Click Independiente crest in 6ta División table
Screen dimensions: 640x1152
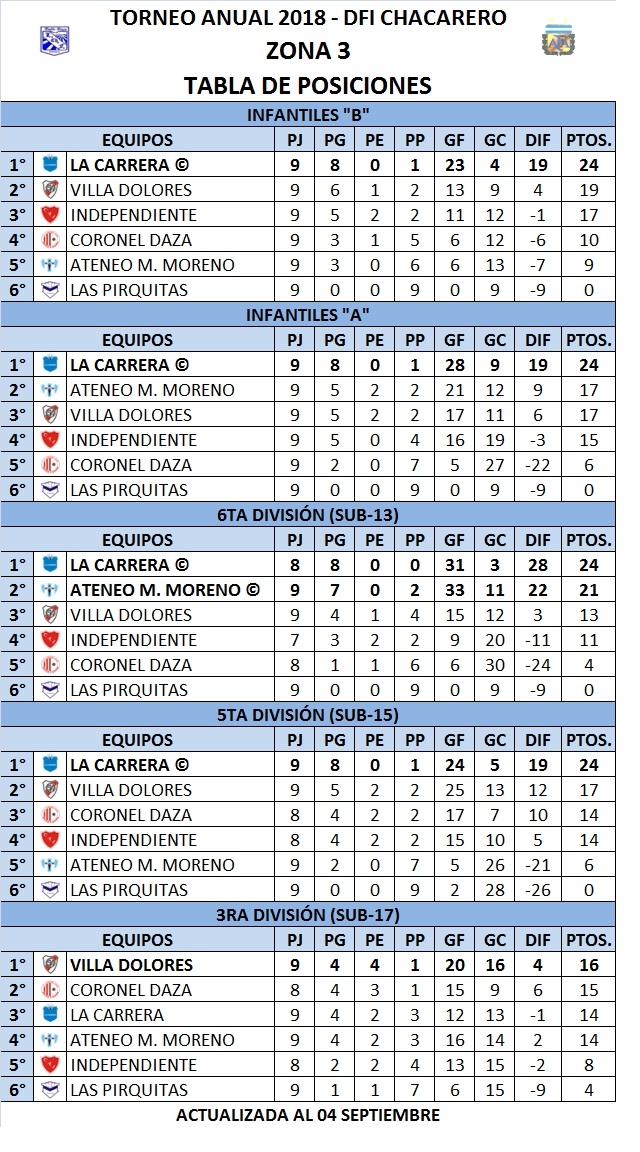50,640
